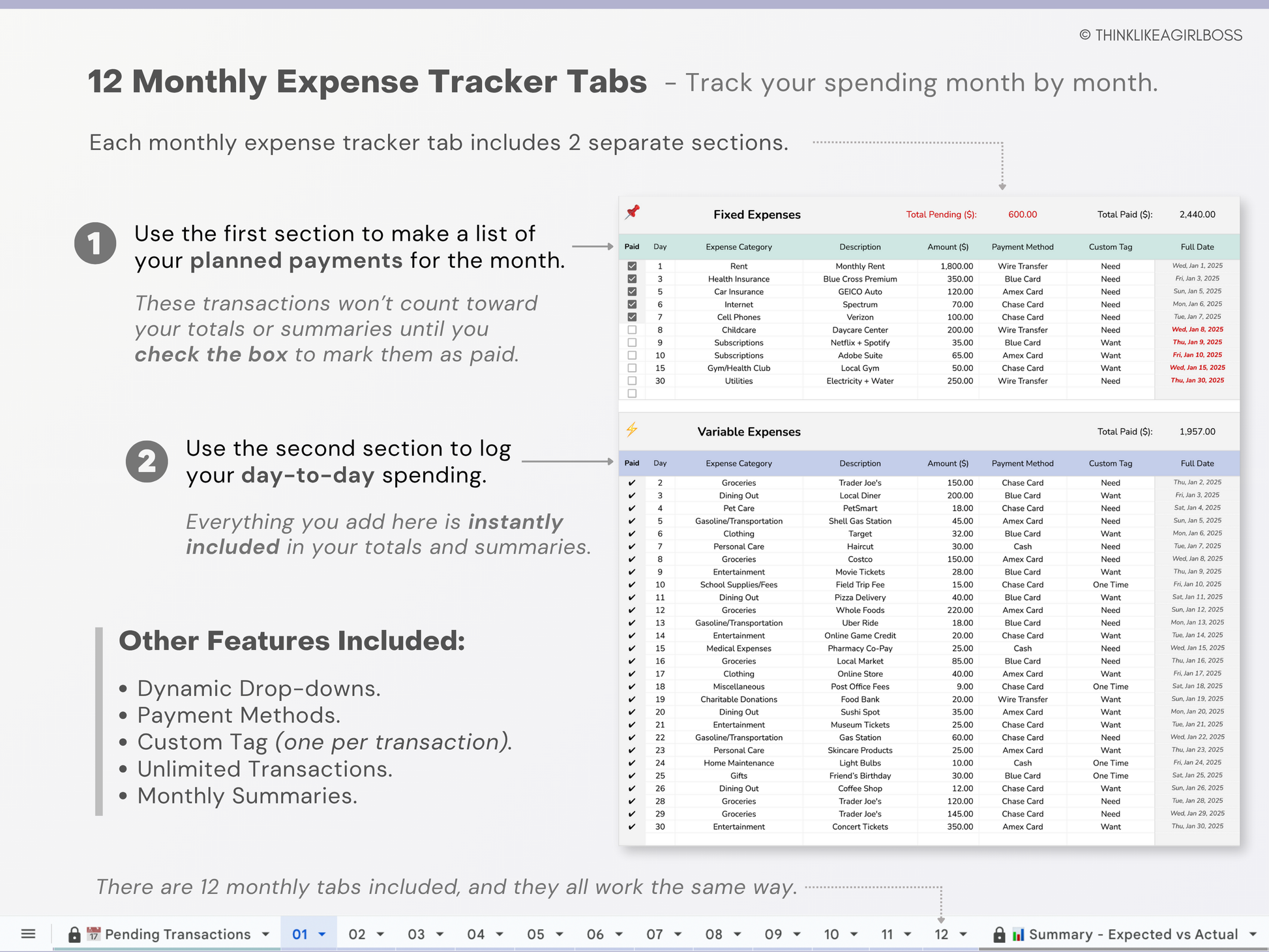Click the numbered circle 1 badge

pyautogui.click(x=95, y=244)
